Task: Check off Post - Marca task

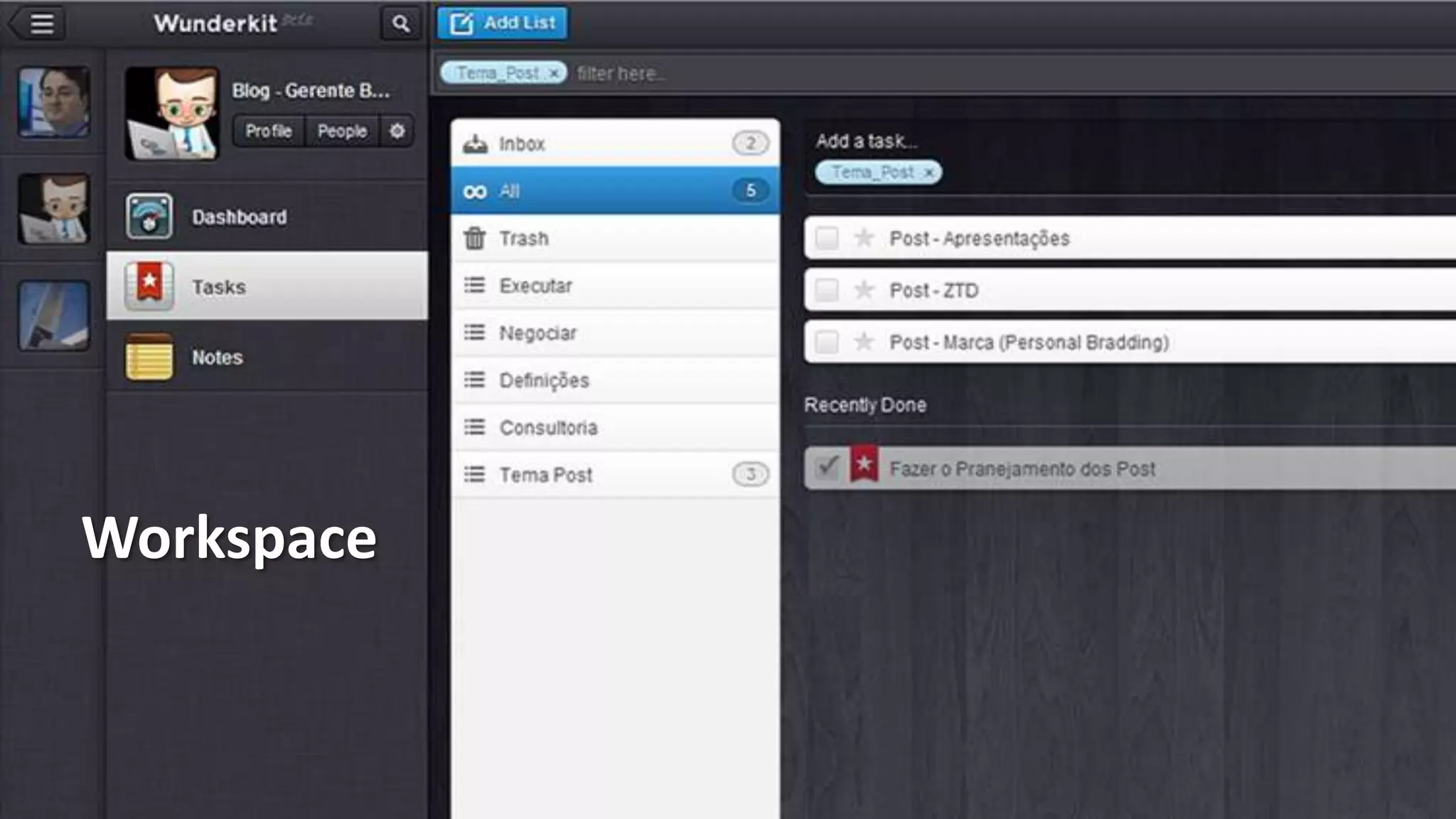Action: pyautogui.click(x=827, y=343)
